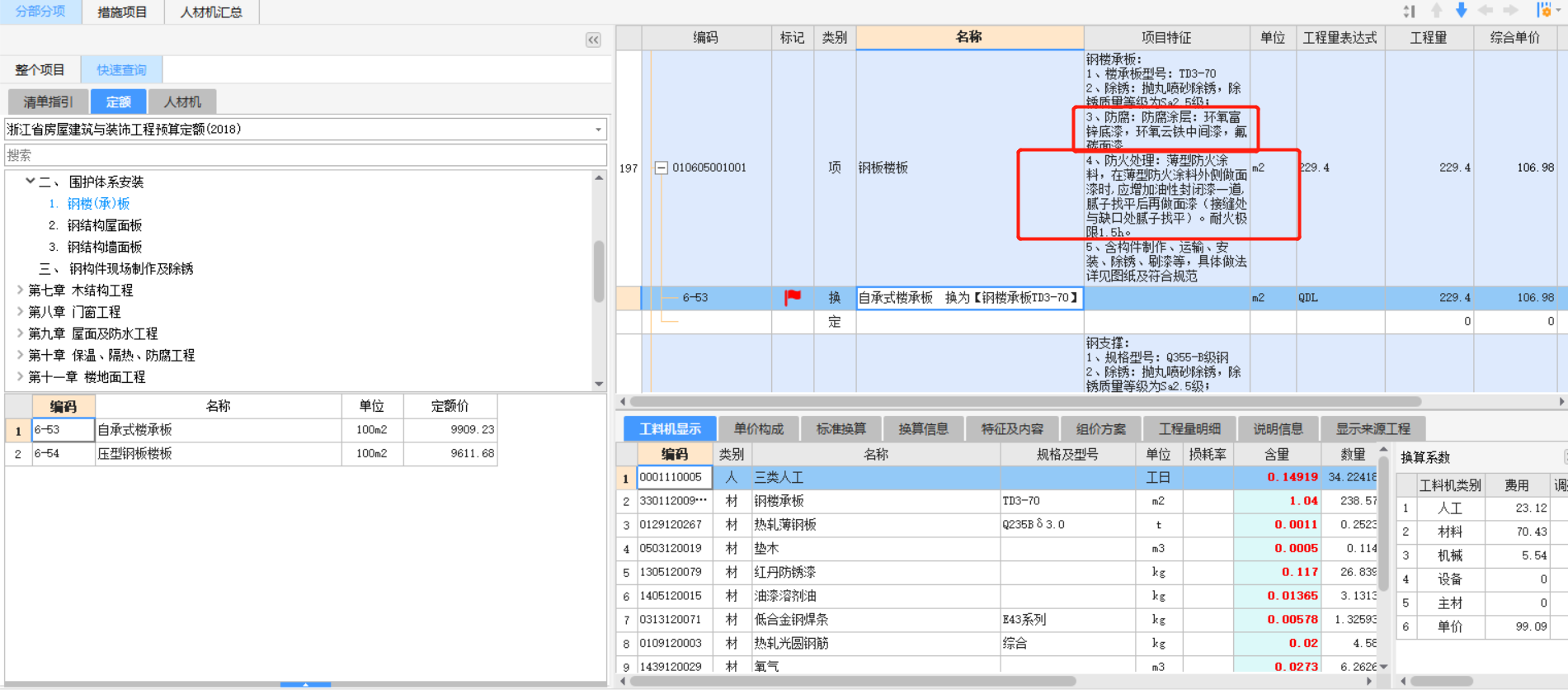Image resolution: width=1568 pixels, height=690 pixels.
Task: Select tree item 钢结构墙面板
Action: (x=105, y=247)
